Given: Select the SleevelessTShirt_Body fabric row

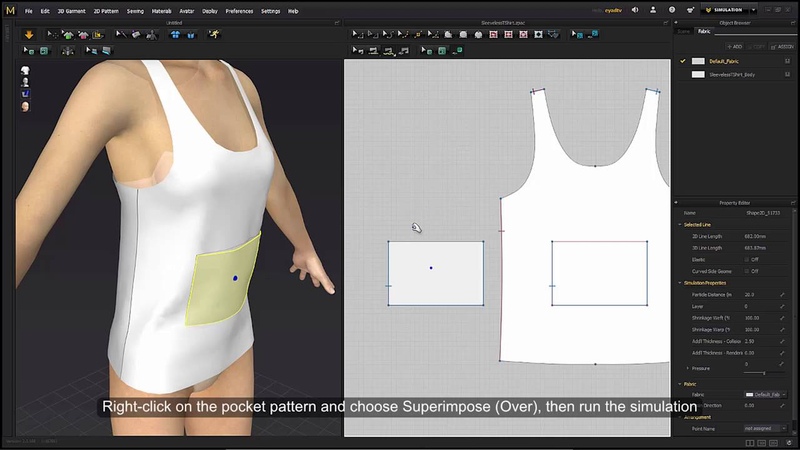Looking at the screenshot, I should [735, 74].
